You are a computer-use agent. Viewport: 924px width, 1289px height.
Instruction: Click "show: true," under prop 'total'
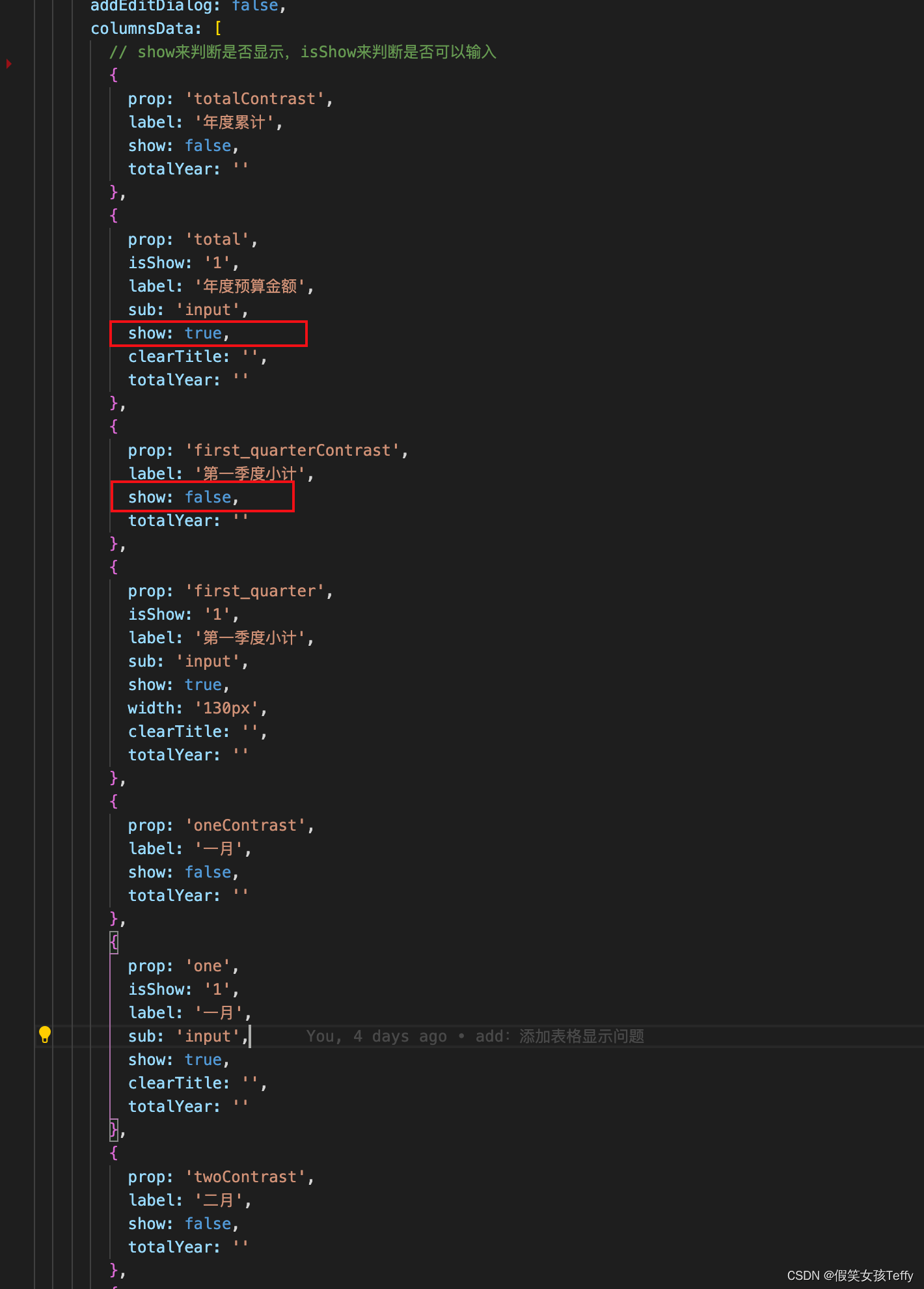pyautogui.click(x=179, y=333)
